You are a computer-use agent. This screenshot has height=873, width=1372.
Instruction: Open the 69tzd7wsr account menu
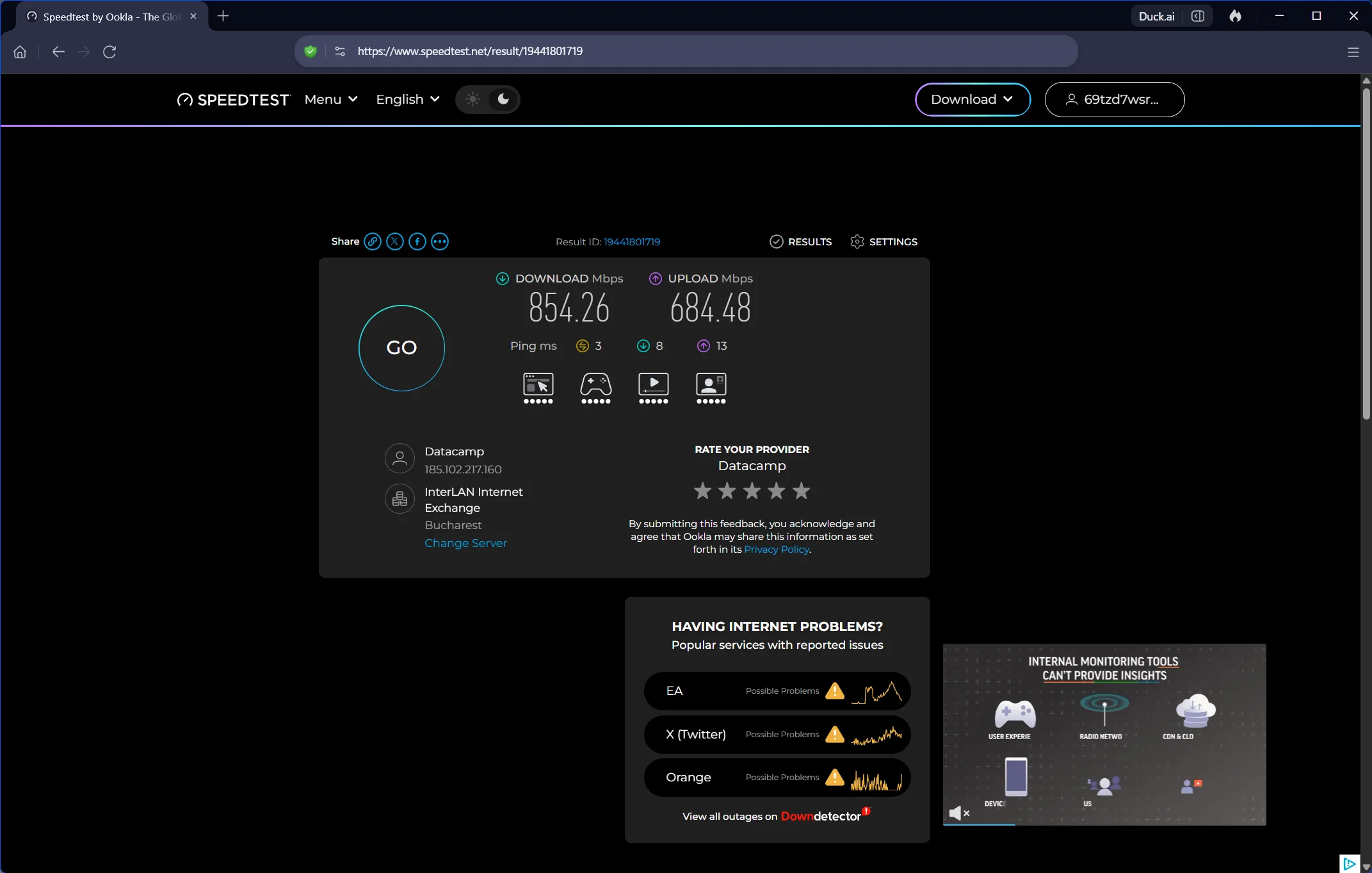coord(1115,99)
